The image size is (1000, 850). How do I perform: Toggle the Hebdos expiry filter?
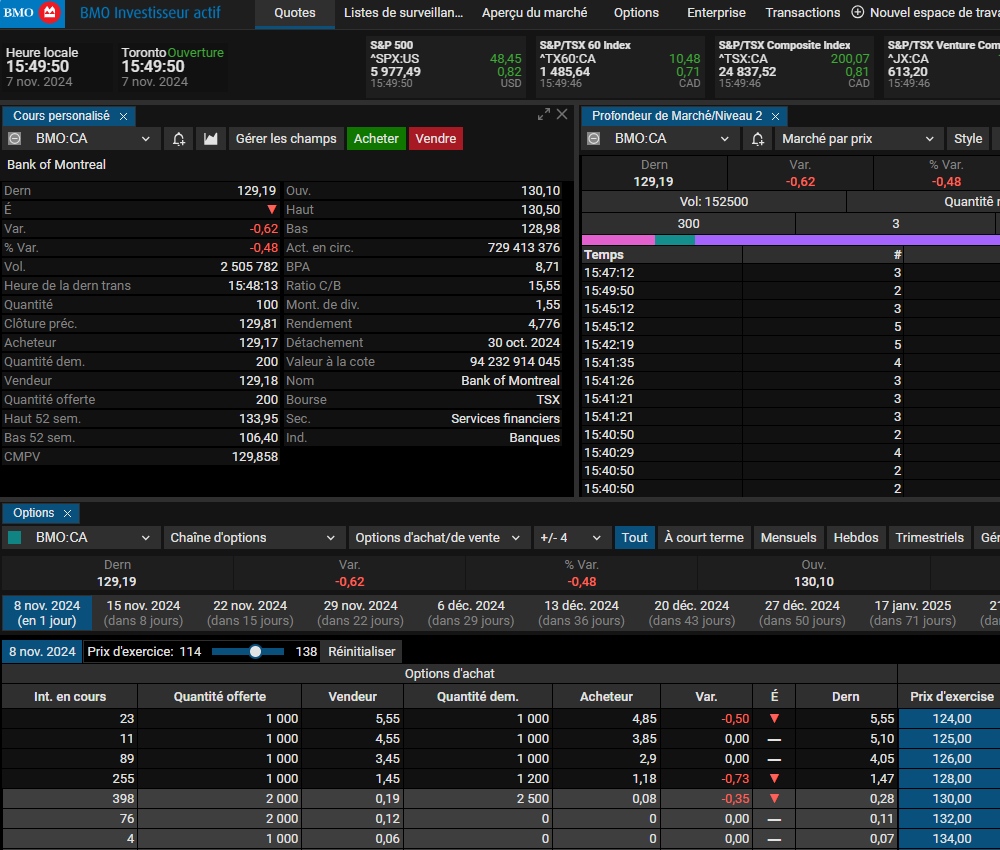856,538
